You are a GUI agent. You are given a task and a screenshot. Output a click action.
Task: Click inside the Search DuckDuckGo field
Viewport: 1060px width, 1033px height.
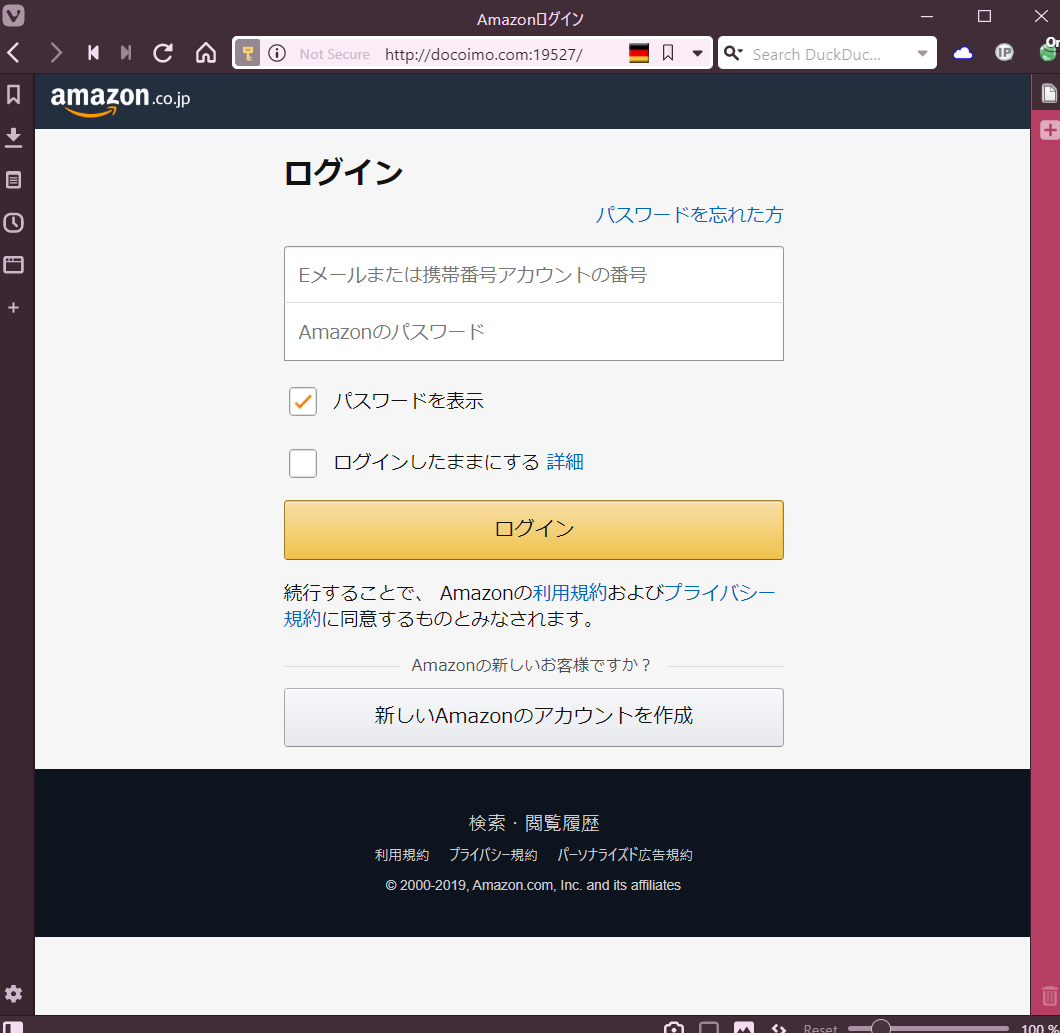828,54
